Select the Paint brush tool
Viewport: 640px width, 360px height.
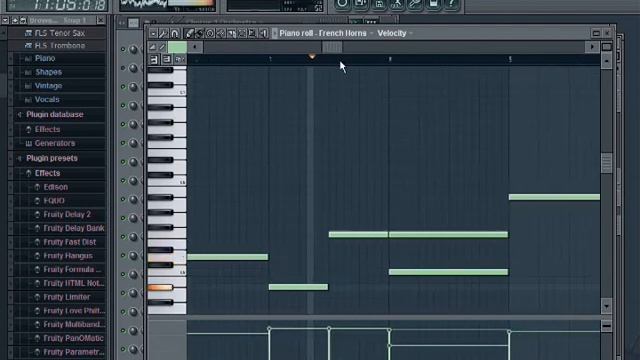(200, 33)
